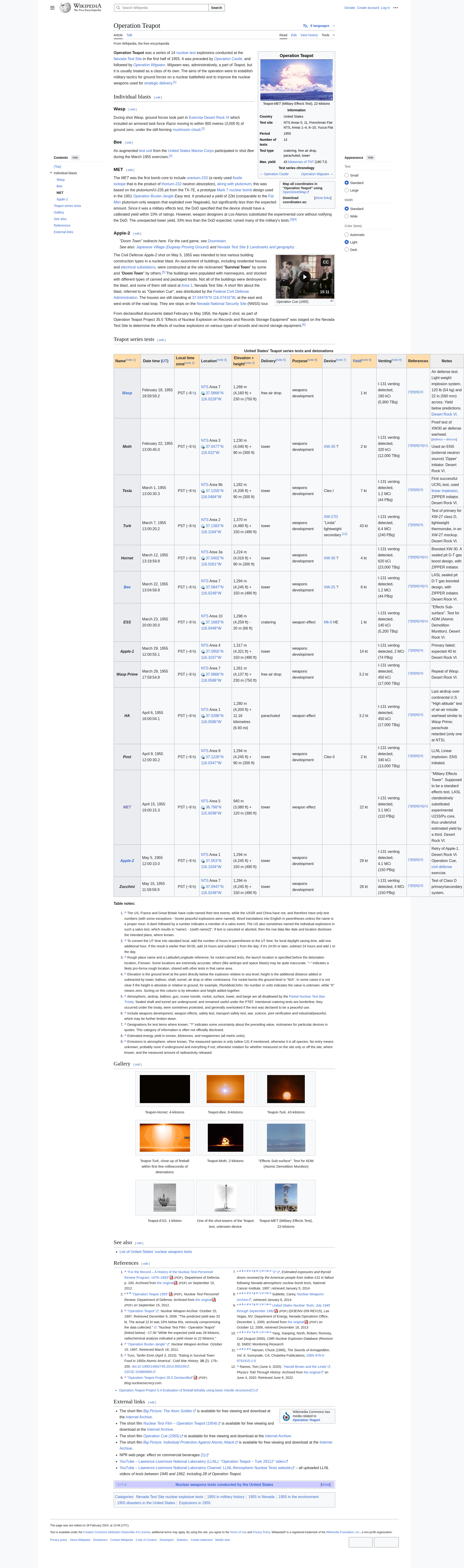
Task: Open the Edit tab
Action: pos(294,35)
